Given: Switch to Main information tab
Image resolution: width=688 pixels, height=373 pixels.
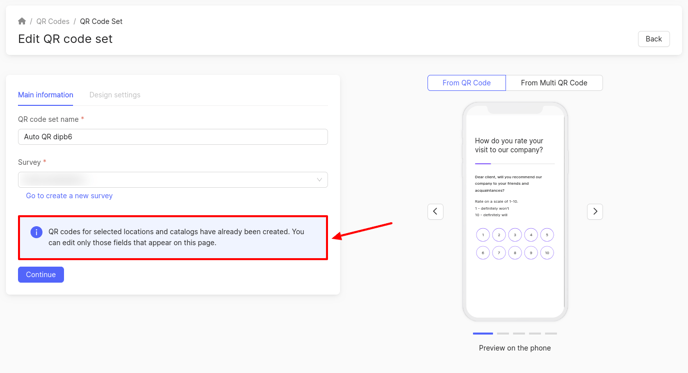Looking at the screenshot, I should coord(46,95).
